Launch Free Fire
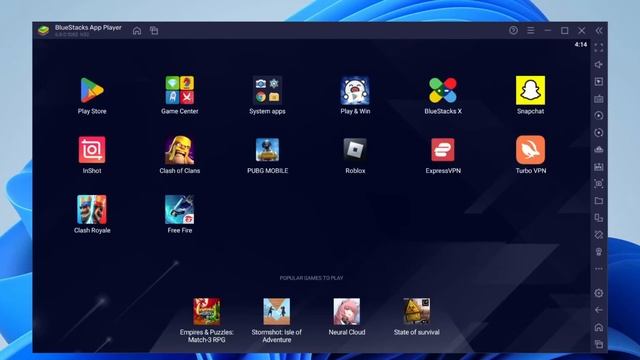 point(180,209)
